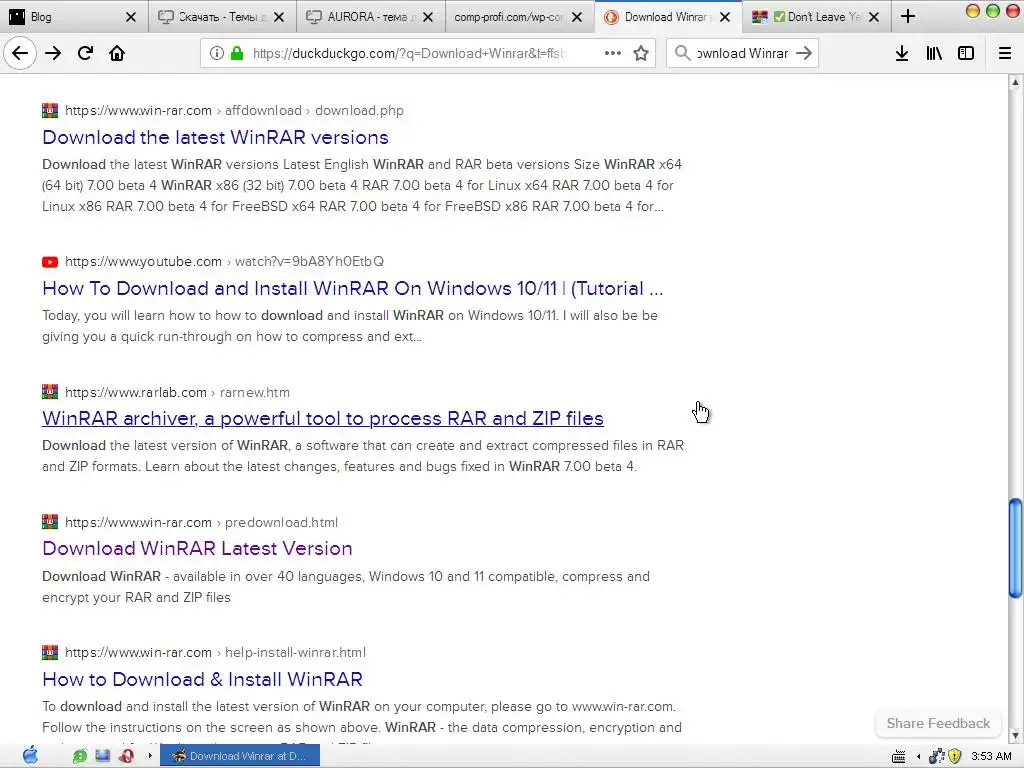The height and width of the screenshot is (768, 1024).
Task: Open the hamburger application menu
Action: (x=1005, y=53)
